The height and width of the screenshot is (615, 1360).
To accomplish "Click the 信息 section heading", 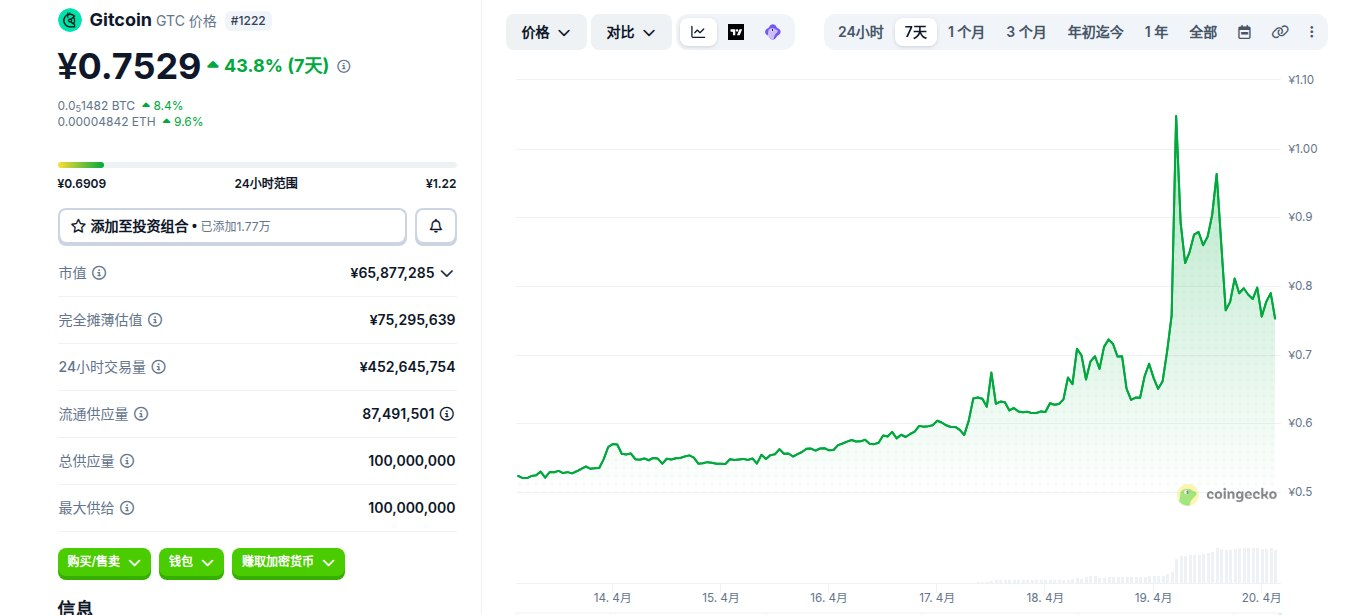I will pyautogui.click(x=76, y=607).
